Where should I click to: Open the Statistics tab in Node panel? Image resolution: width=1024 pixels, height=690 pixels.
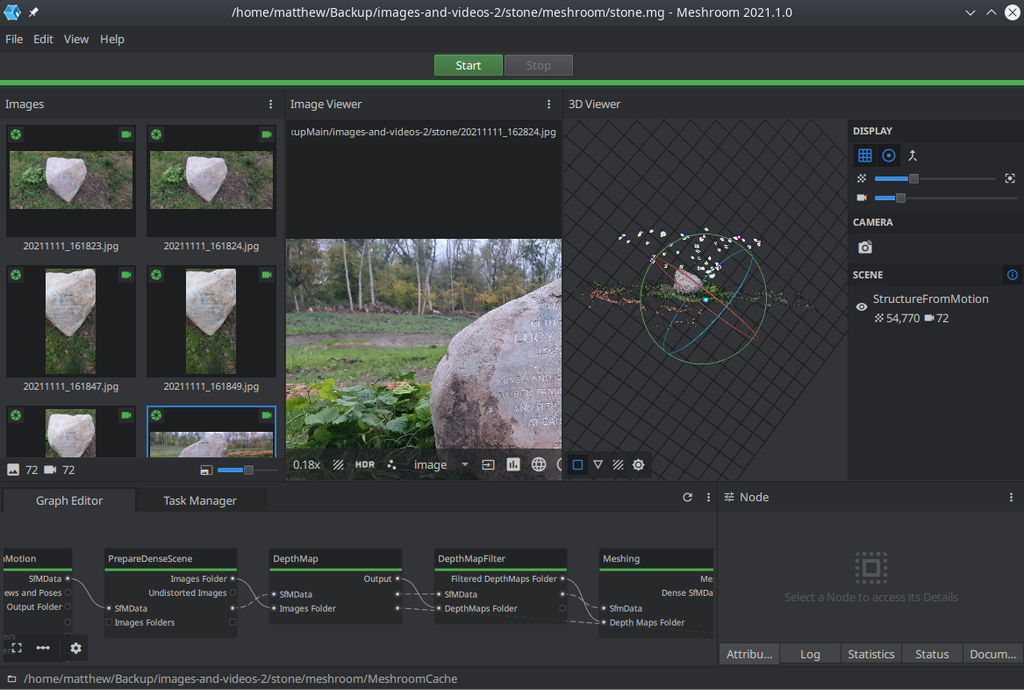[870, 654]
